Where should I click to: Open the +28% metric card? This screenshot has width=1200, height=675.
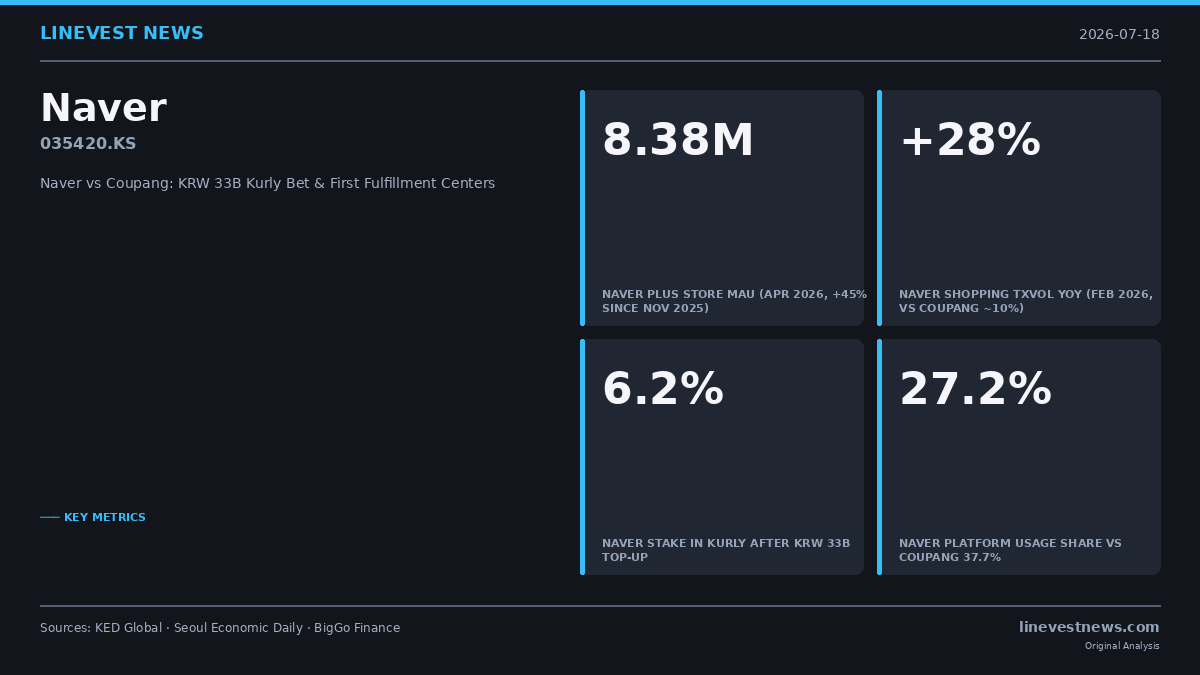pos(1019,208)
